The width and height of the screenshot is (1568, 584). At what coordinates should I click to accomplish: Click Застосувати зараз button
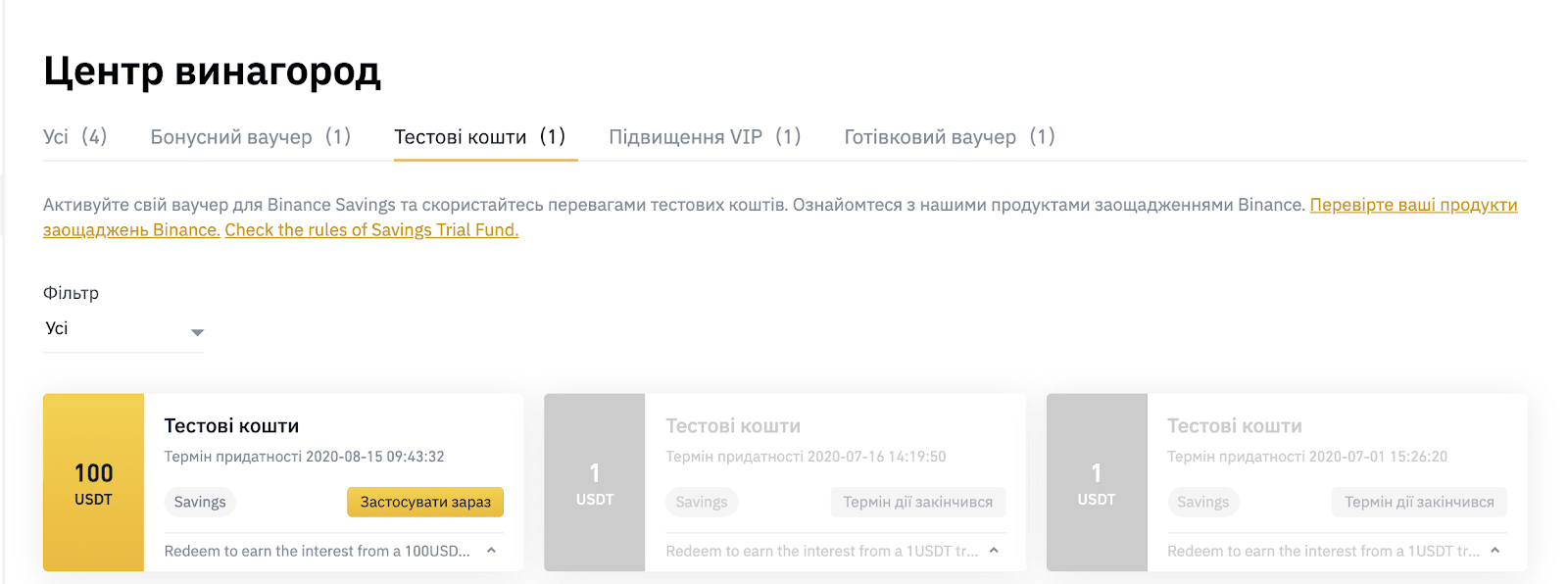click(425, 502)
